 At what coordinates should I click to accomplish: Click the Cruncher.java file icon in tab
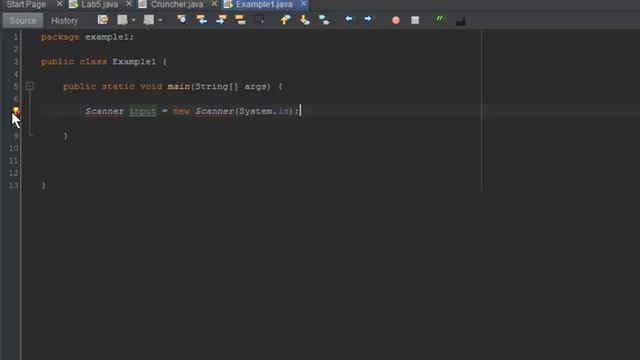tap(142, 4)
